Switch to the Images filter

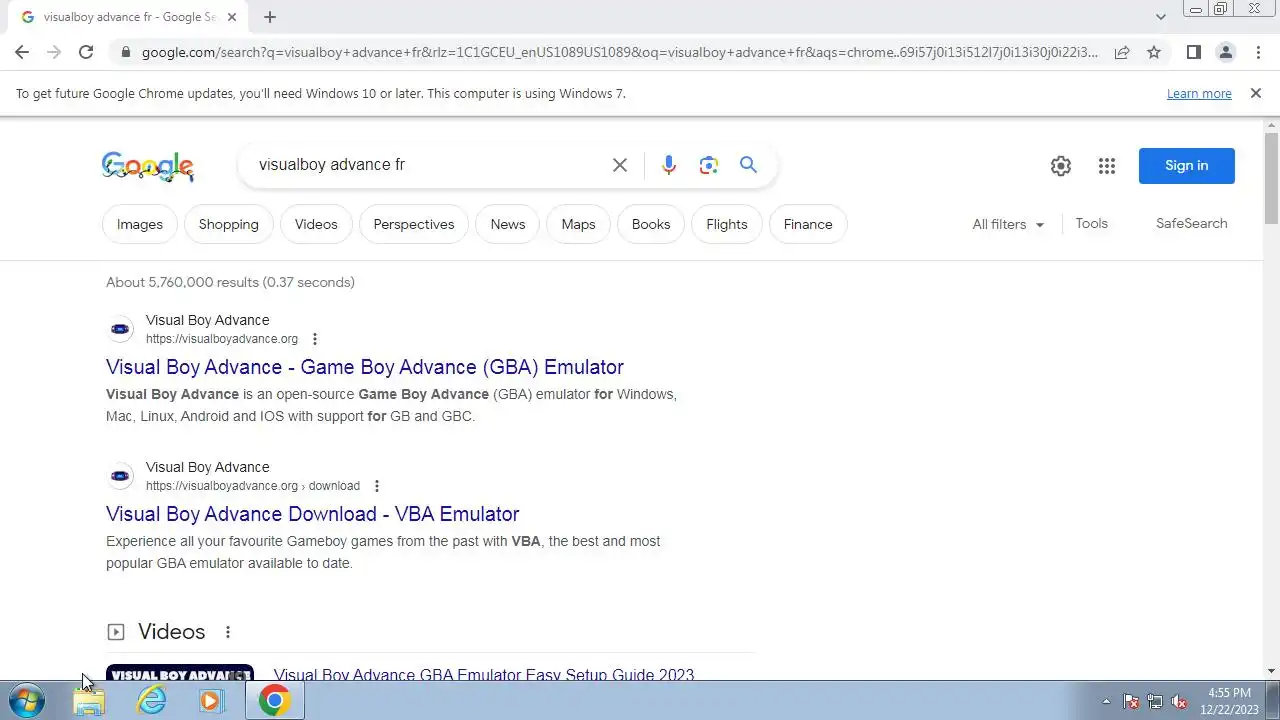point(140,224)
